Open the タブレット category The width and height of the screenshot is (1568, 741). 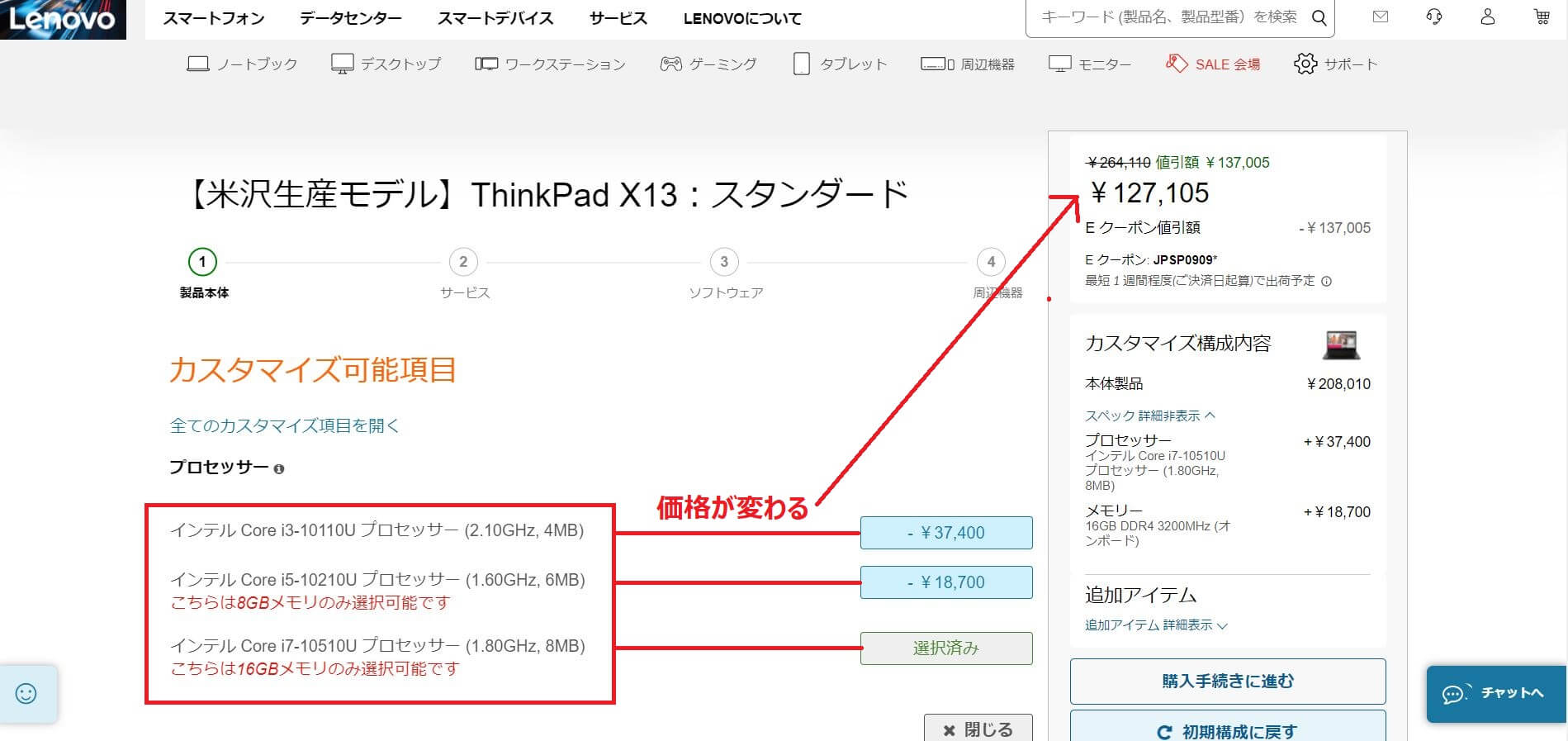(853, 64)
